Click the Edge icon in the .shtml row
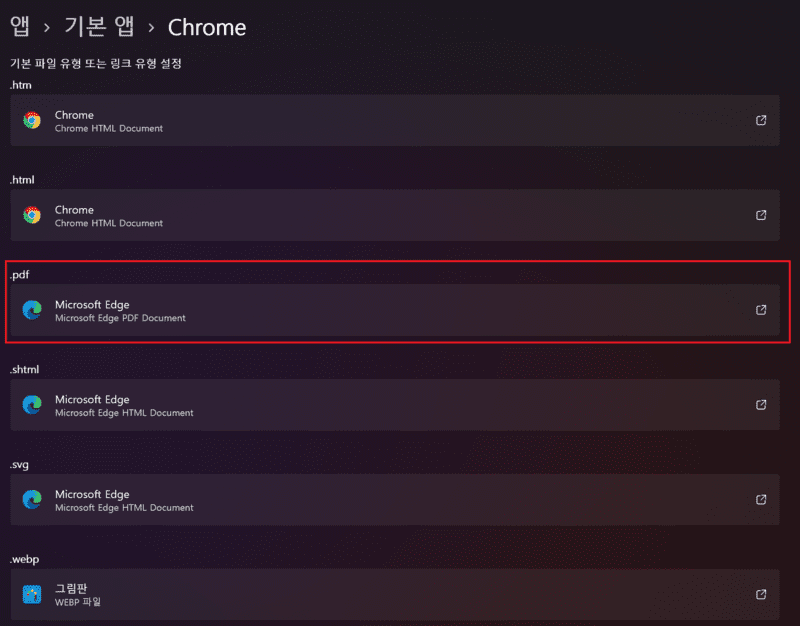The width and height of the screenshot is (800, 626). pyautogui.click(x=31, y=405)
